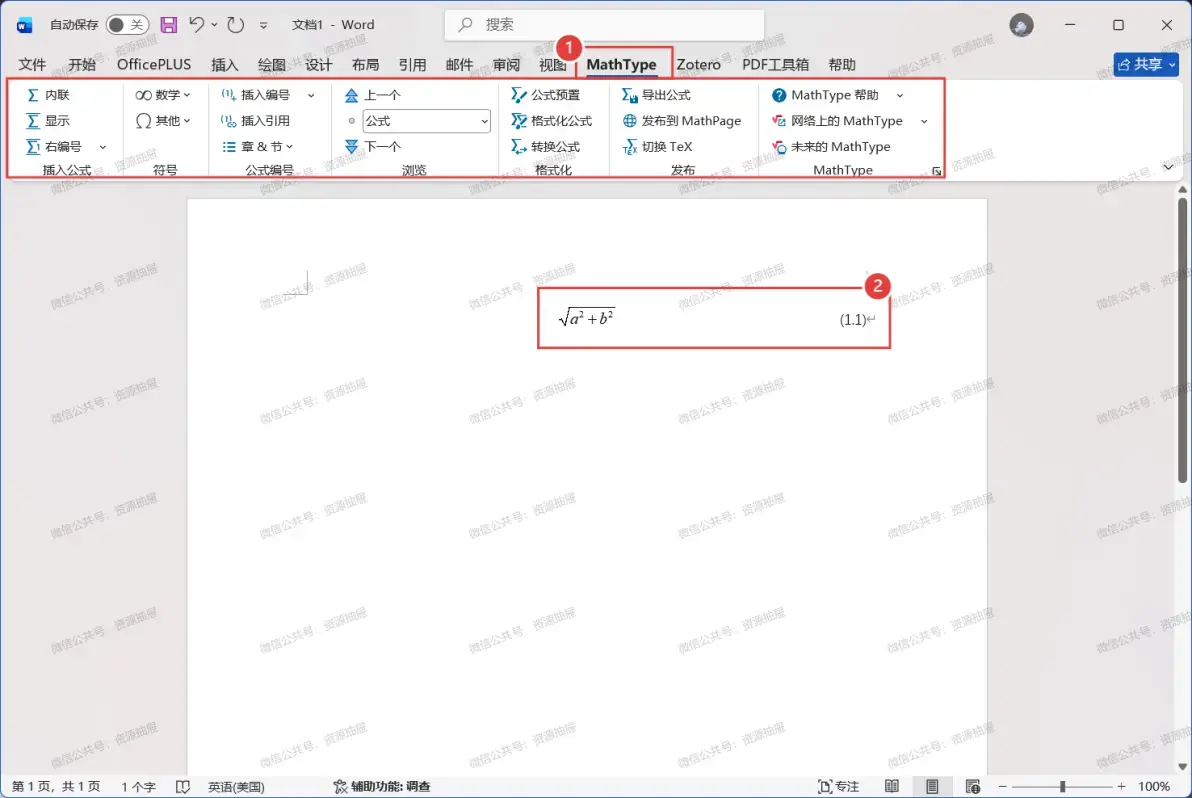Enable 专注 focus mode
This screenshot has width=1192, height=798.
(838, 787)
